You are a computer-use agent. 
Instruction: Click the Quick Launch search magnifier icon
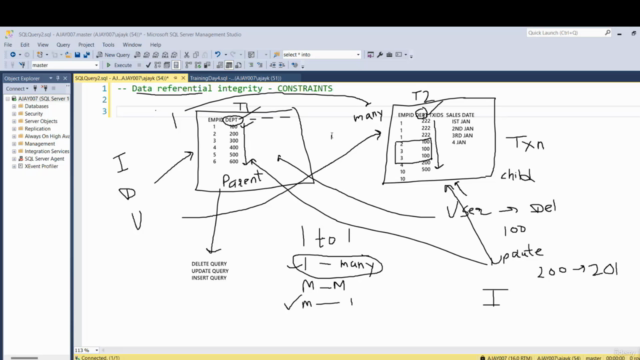tap(607, 33)
